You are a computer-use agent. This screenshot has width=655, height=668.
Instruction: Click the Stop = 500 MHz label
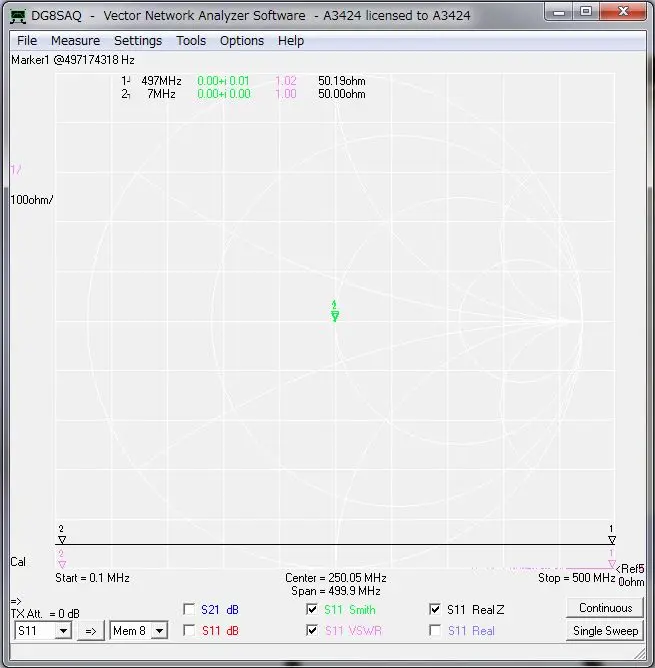[x=577, y=578]
